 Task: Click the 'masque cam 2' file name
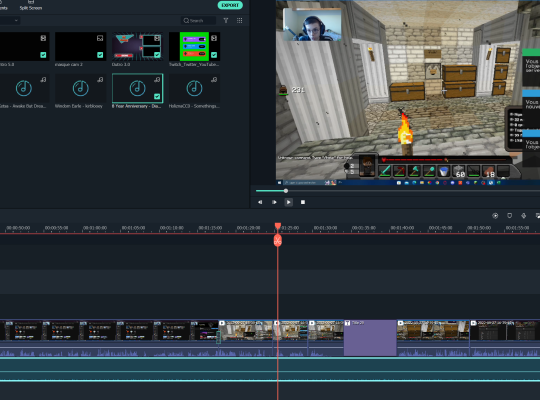click(x=69, y=65)
